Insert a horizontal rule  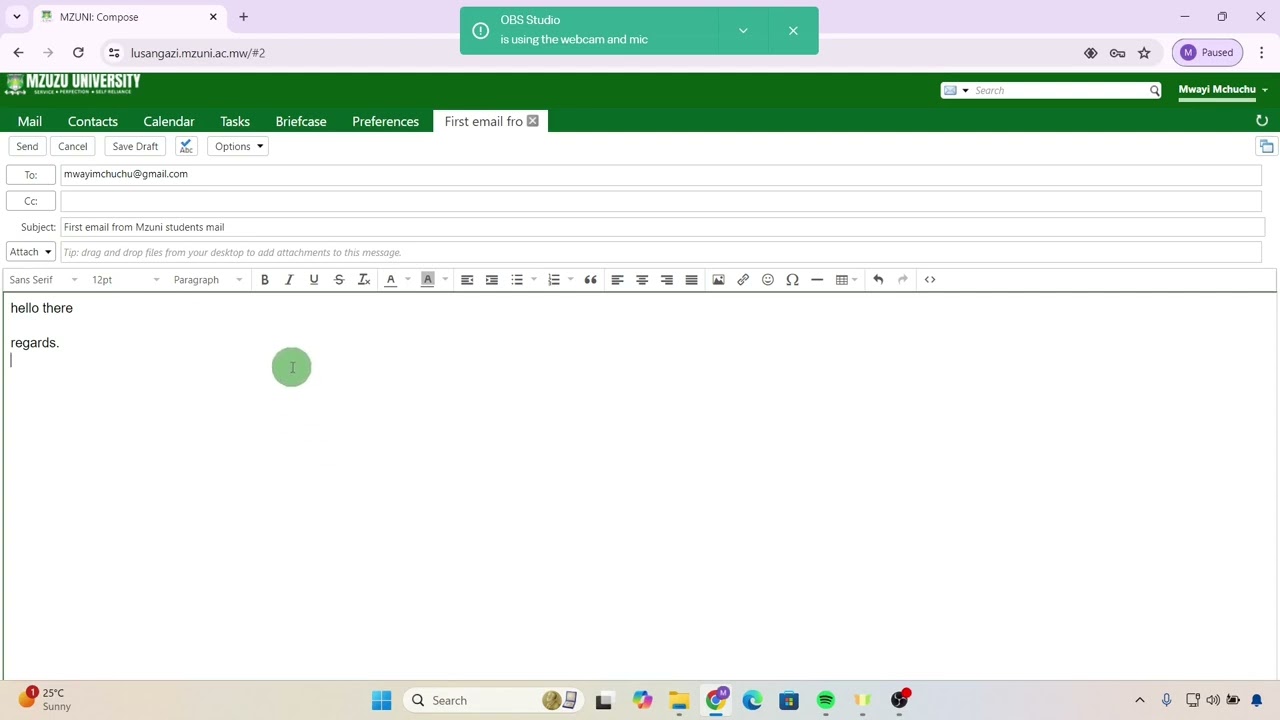(x=817, y=280)
